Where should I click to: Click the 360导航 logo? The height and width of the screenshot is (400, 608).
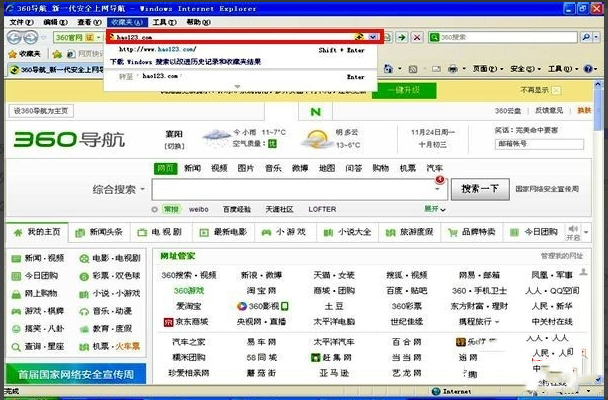[x=69, y=140]
